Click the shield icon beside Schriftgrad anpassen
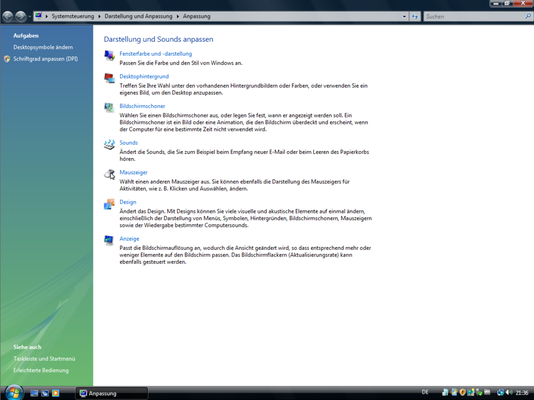Image resolution: width=534 pixels, height=400 pixels. pos(7,59)
